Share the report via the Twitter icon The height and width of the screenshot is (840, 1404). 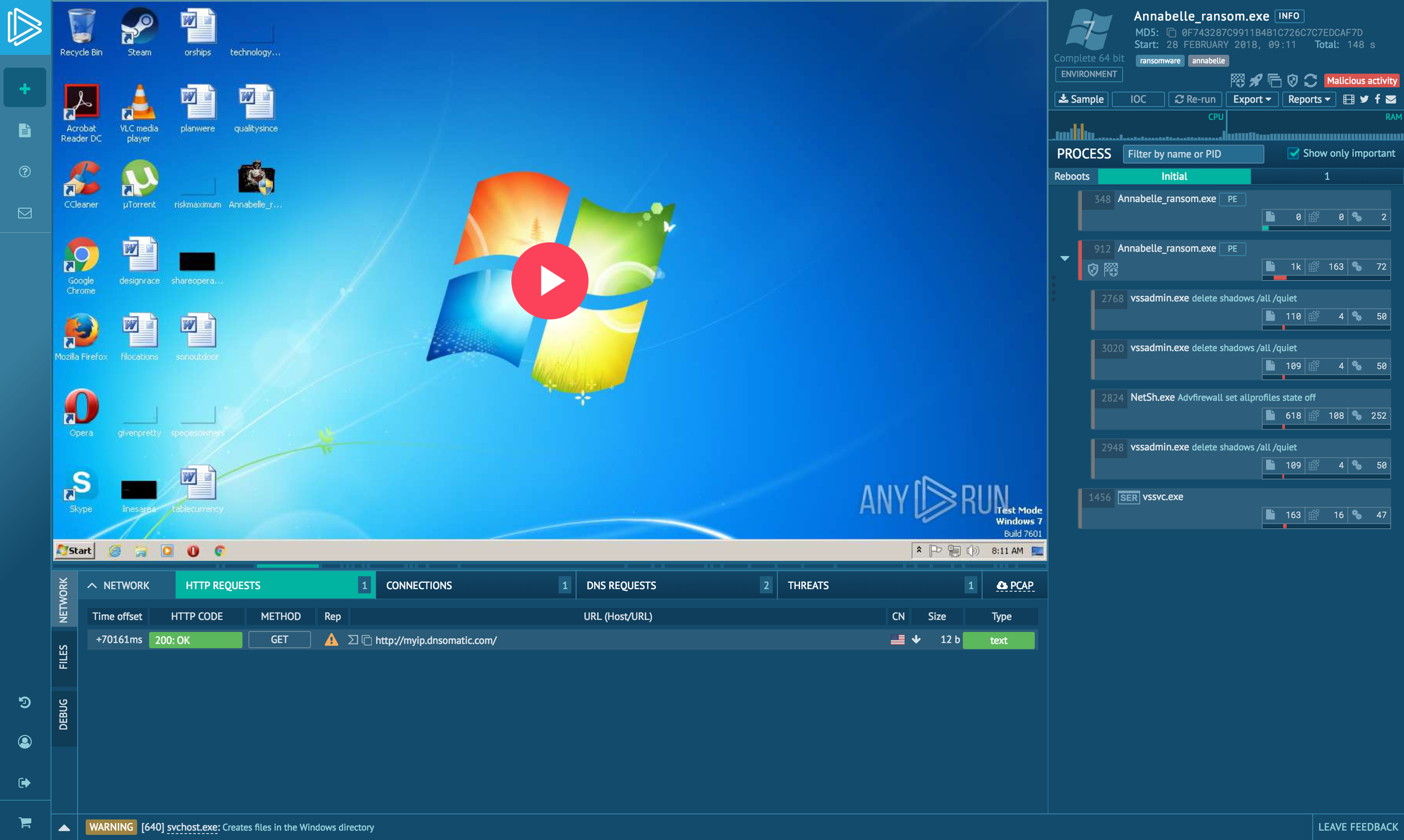(1364, 99)
